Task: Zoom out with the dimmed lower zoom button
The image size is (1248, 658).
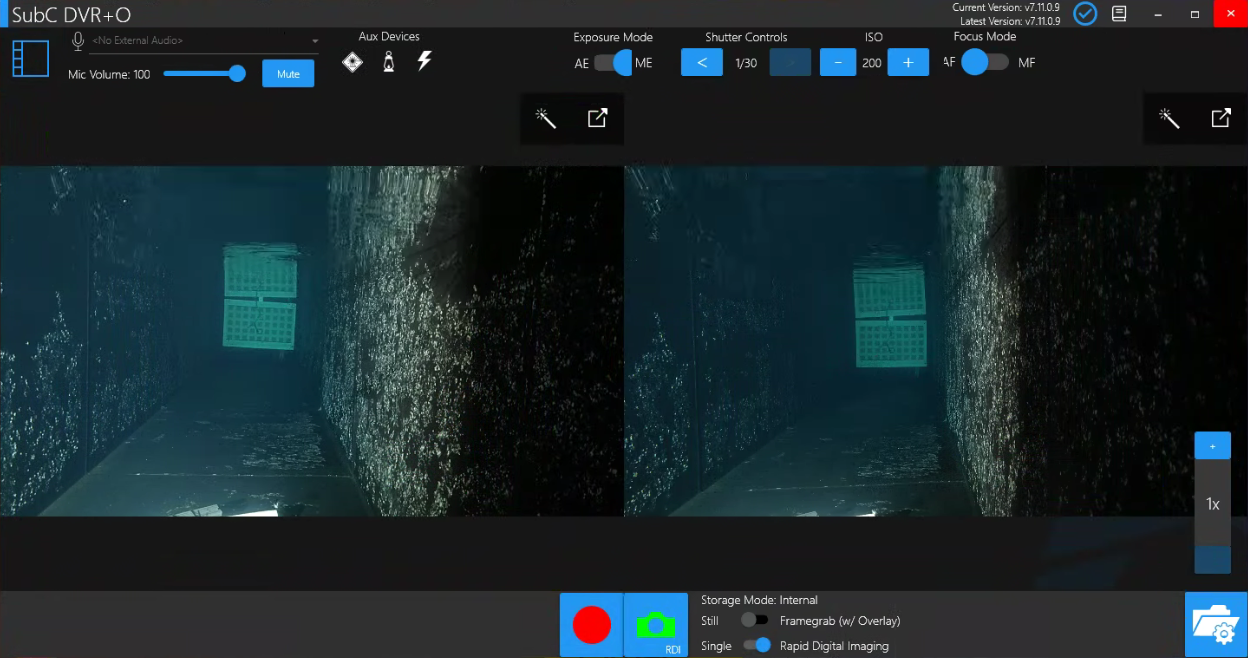Action: [x=1213, y=559]
